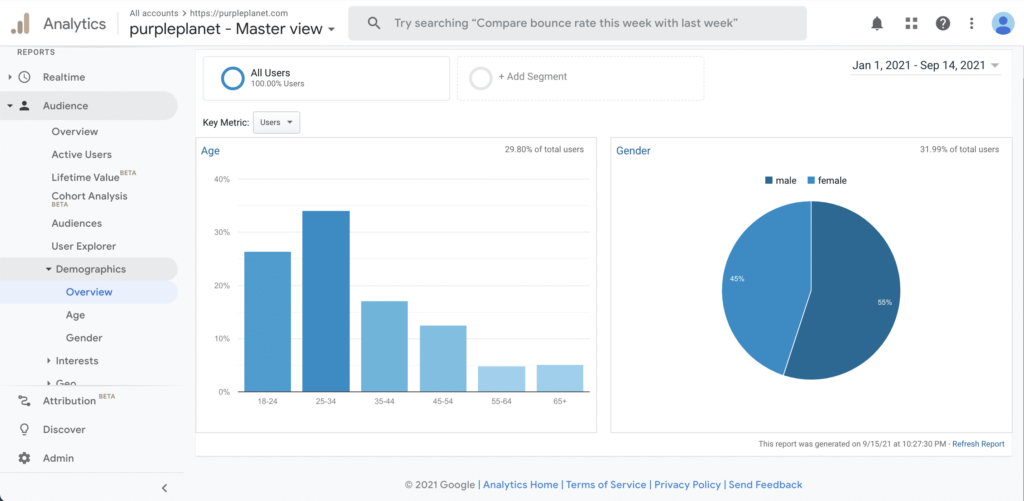Screen dimensions: 1024x501
Task: Click the 55-64 age bar
Action: pos(502,379)
